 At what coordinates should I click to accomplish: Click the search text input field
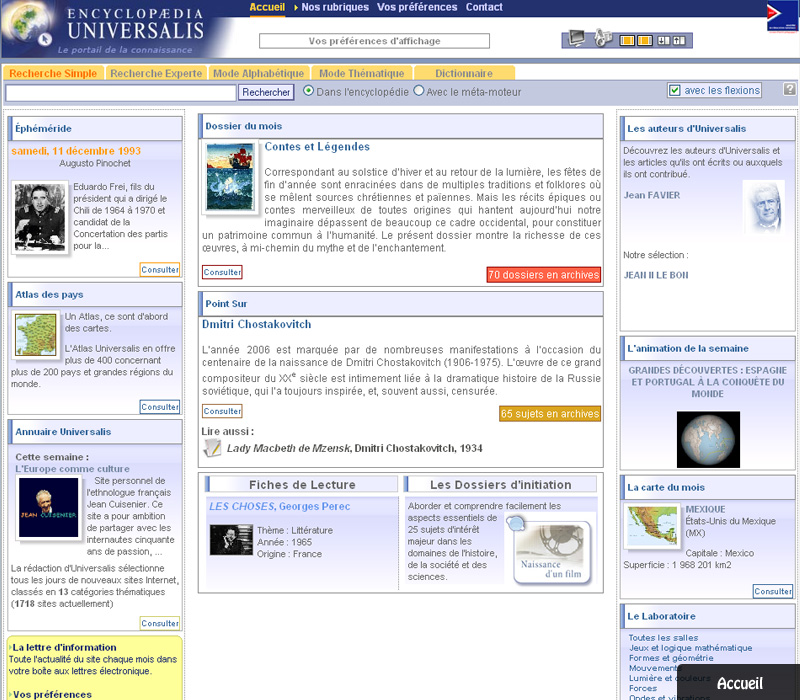[120, 92]
